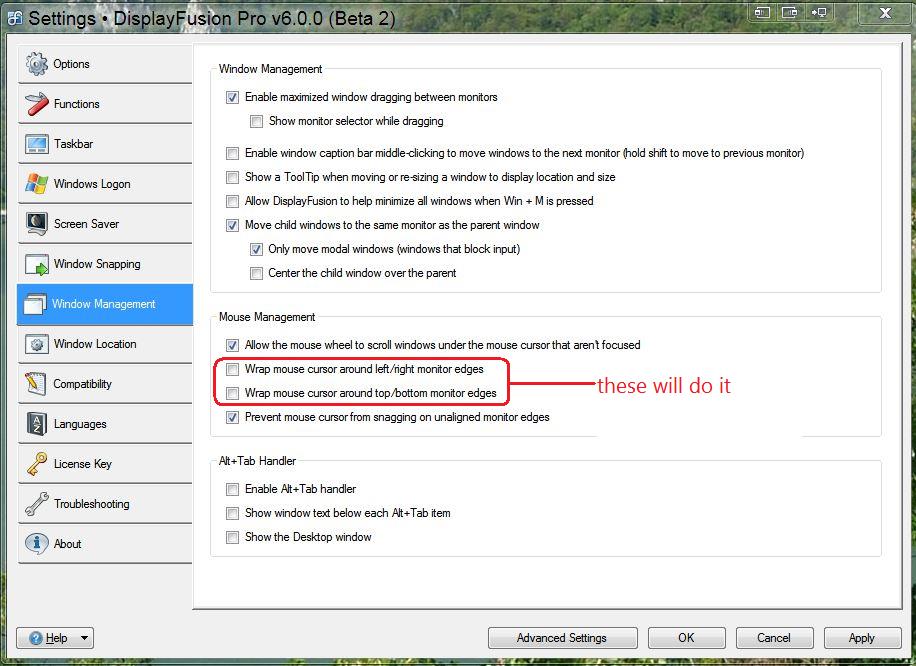Open the Troubleshooting wrench icon

pos(37,504)
